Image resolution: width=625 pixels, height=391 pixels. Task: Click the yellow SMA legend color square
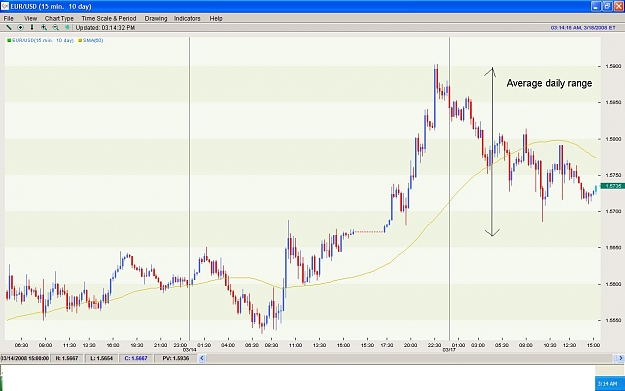coord(80,40)
